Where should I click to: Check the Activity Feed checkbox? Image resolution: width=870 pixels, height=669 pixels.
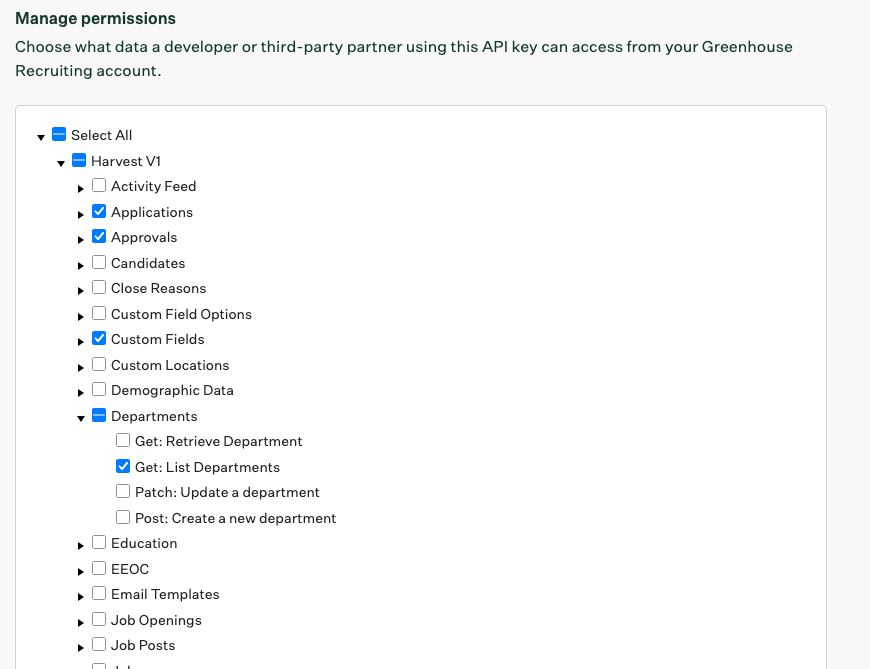tap(99, 186)
